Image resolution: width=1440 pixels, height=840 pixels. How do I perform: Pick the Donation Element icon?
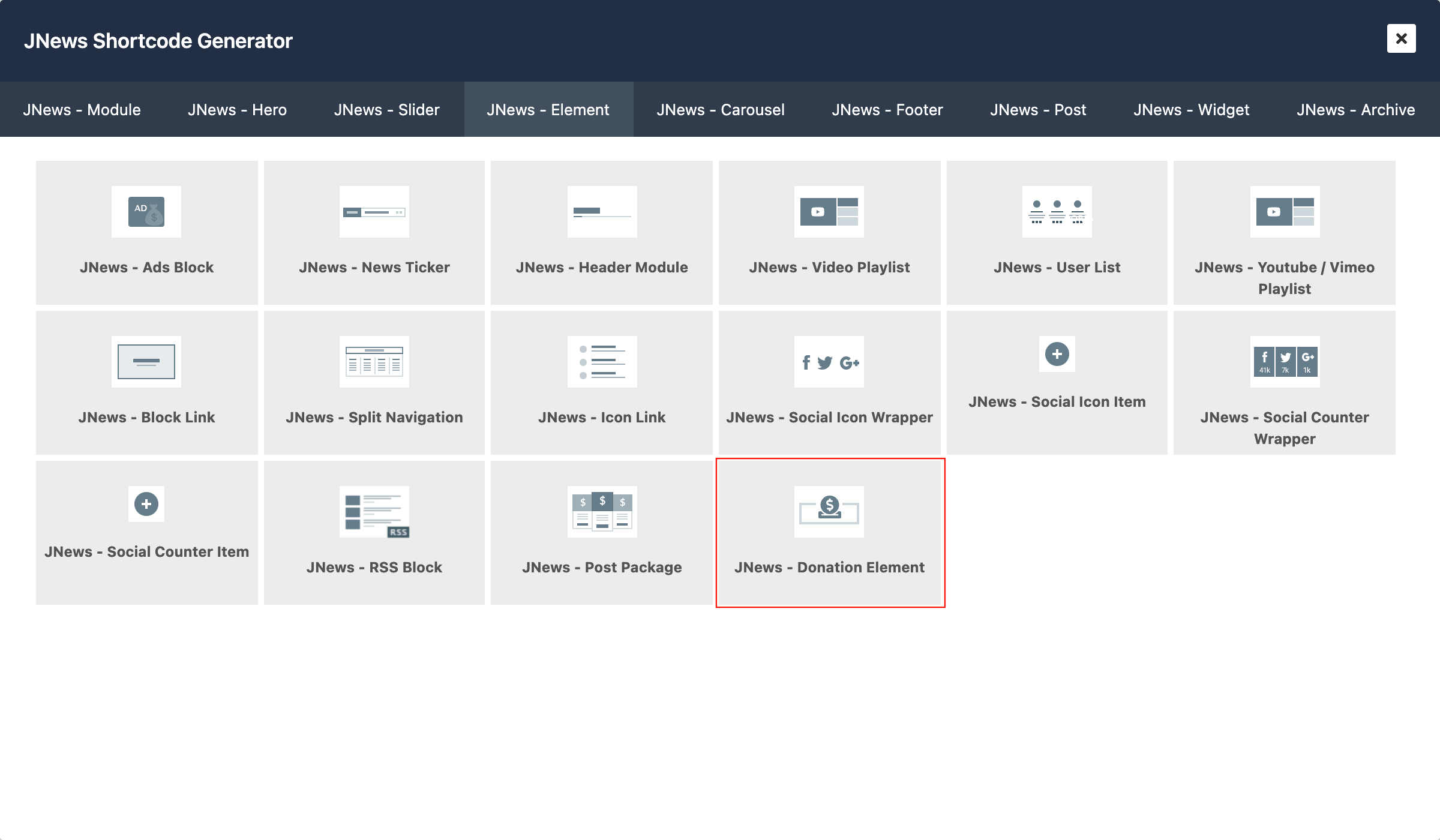(829, 512)
